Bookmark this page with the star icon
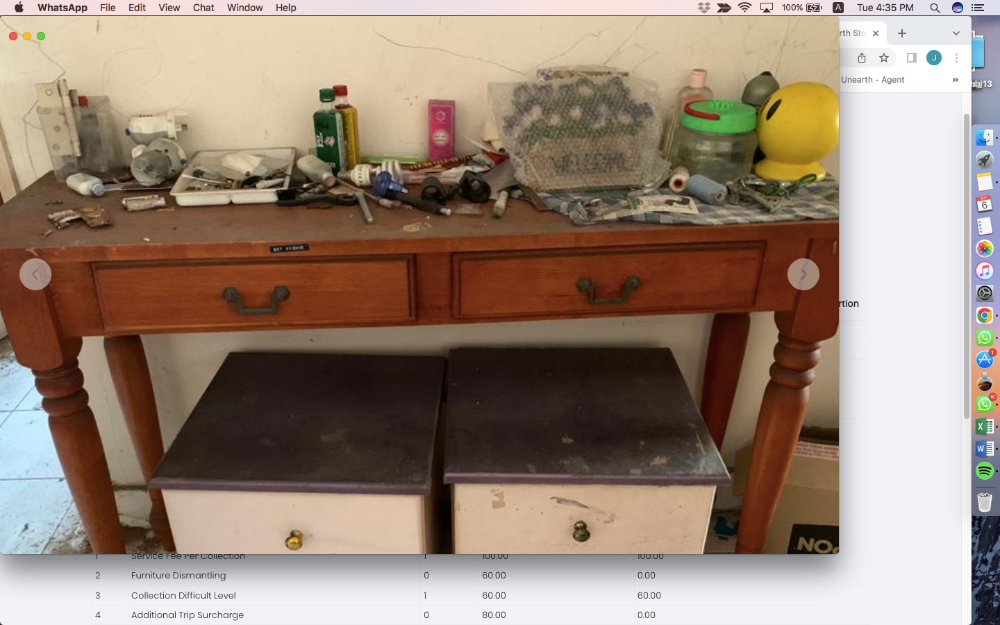The image size is (1000, 625). (x=884, y=58)
